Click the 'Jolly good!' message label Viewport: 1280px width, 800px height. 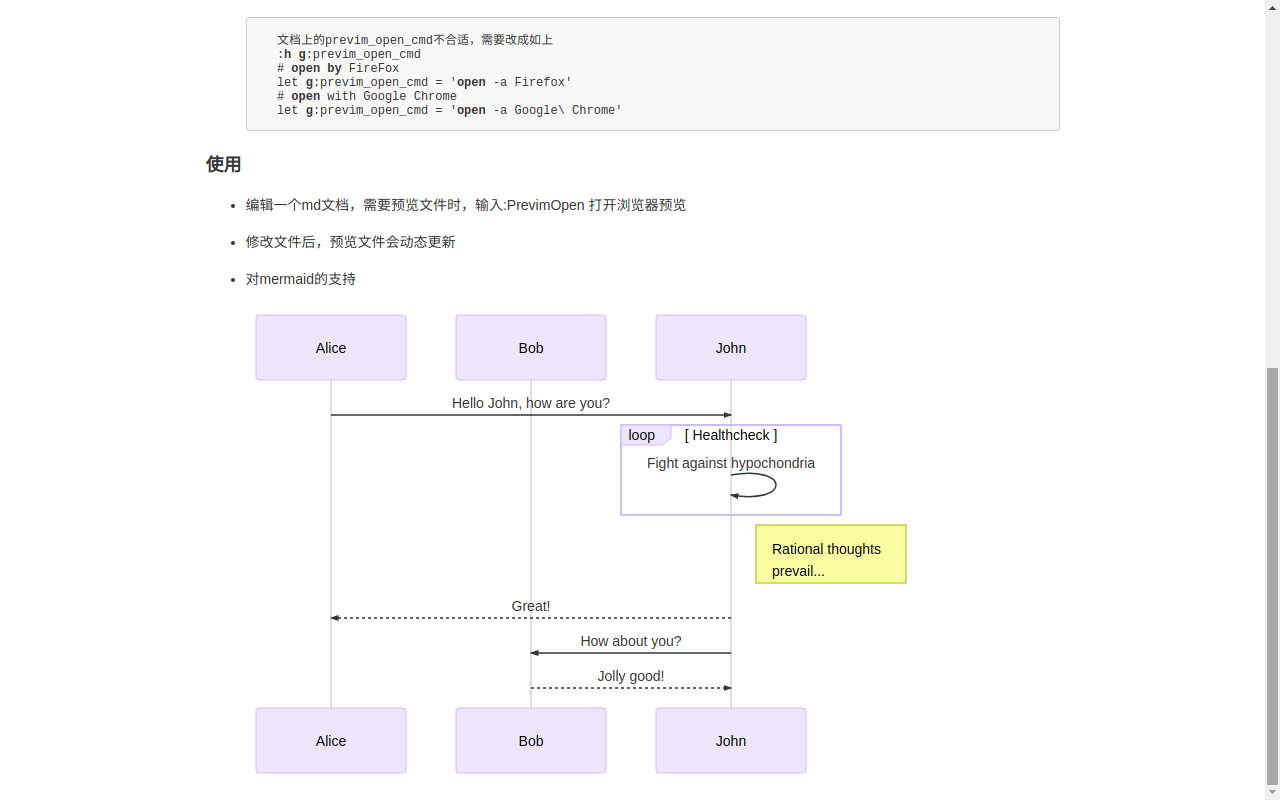631,676
